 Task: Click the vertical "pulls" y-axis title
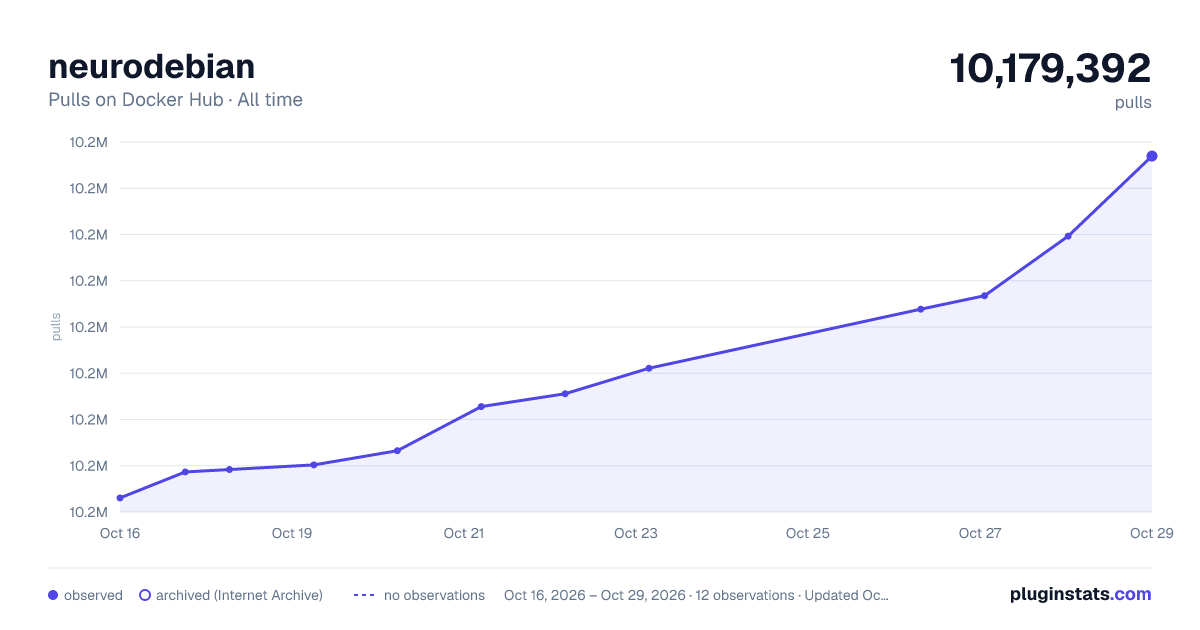(x=56, y=327)
